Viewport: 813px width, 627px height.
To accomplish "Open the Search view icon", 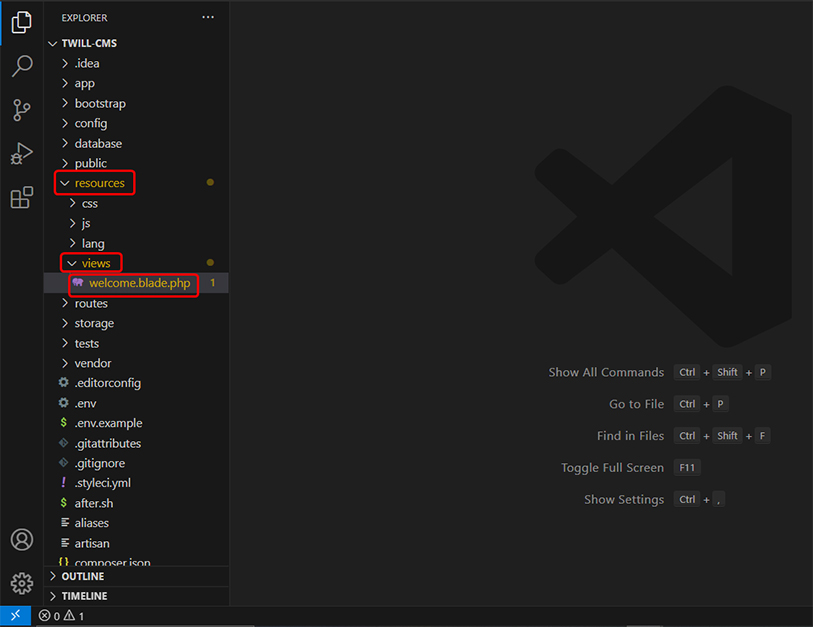I will 22,66.
